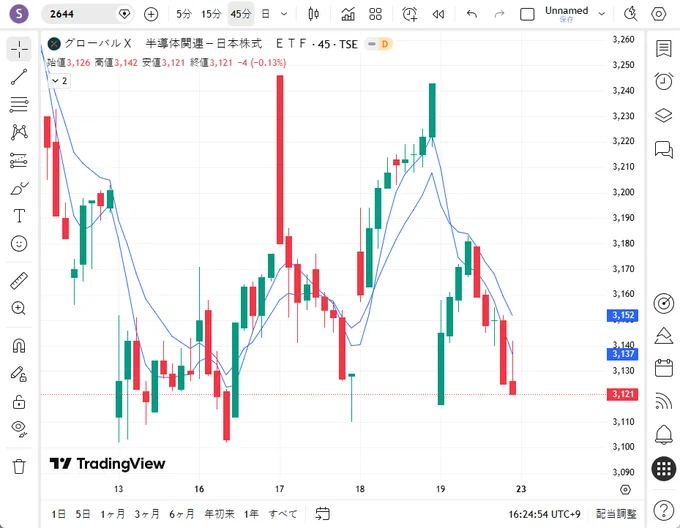Viewport: 680px width, 528px height.
Task: Activate the zoom in tool
Action: click(19, 308)
